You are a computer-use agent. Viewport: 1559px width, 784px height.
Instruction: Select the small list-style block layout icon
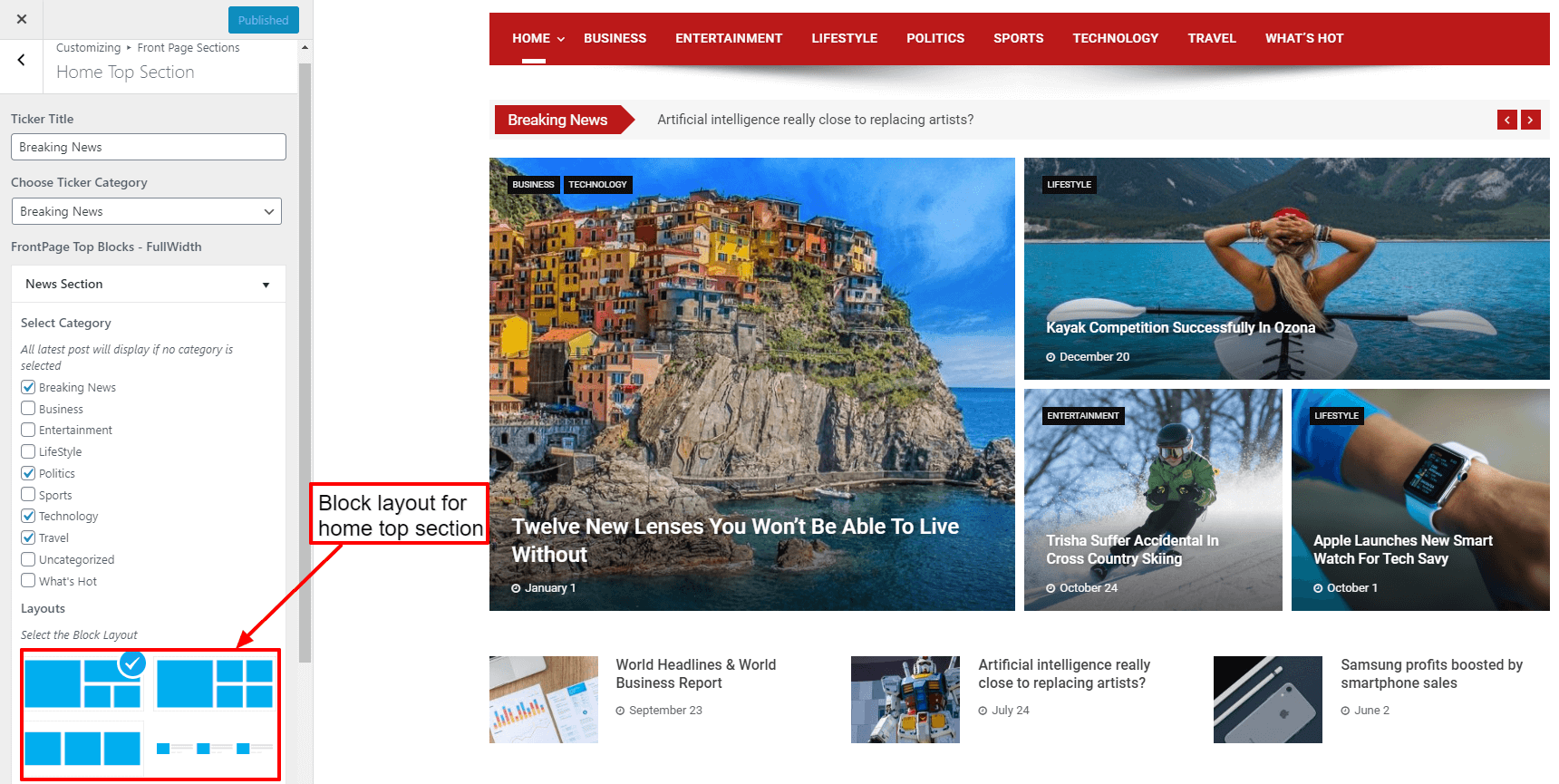(215, 749)
